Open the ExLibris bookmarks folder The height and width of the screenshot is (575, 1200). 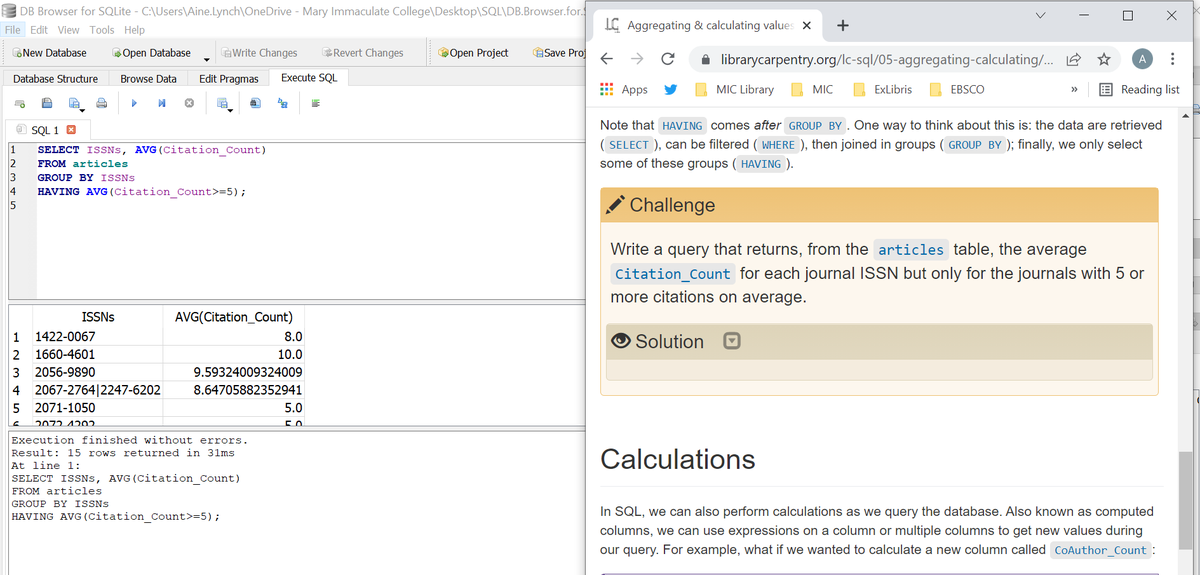pos(882,89)
